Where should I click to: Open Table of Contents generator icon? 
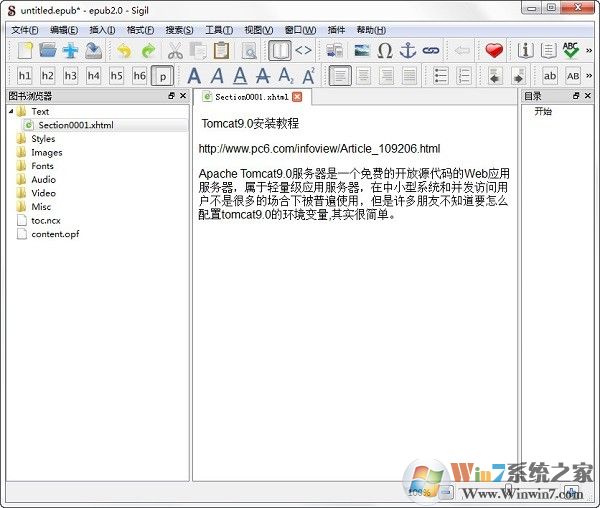pos(548,50)
